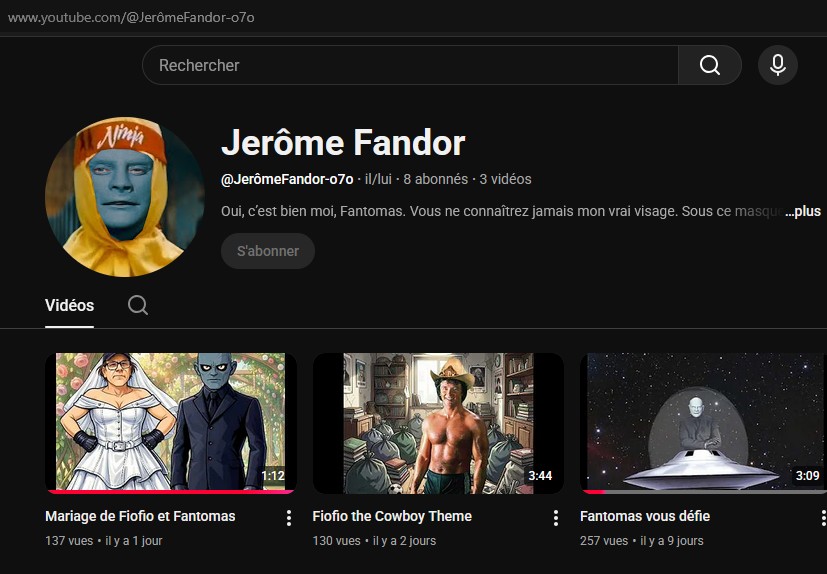Click the @JerômeFandor-o7o channel handle
This screenshot has height=574, width=827.
287,179
